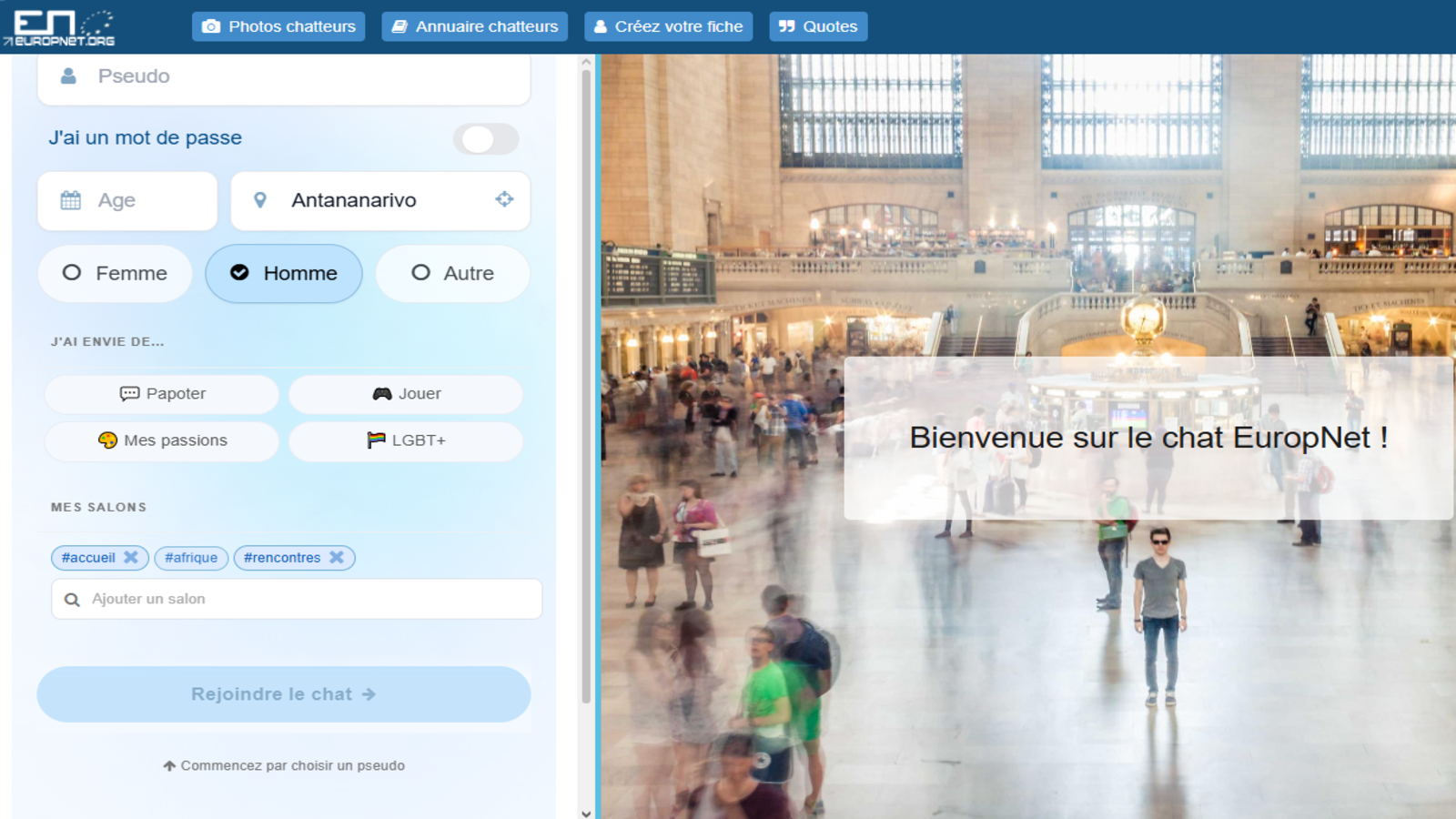Remove the #accueil salon tag
This screenshot has height=819, width=1456.
coord(131,557)
